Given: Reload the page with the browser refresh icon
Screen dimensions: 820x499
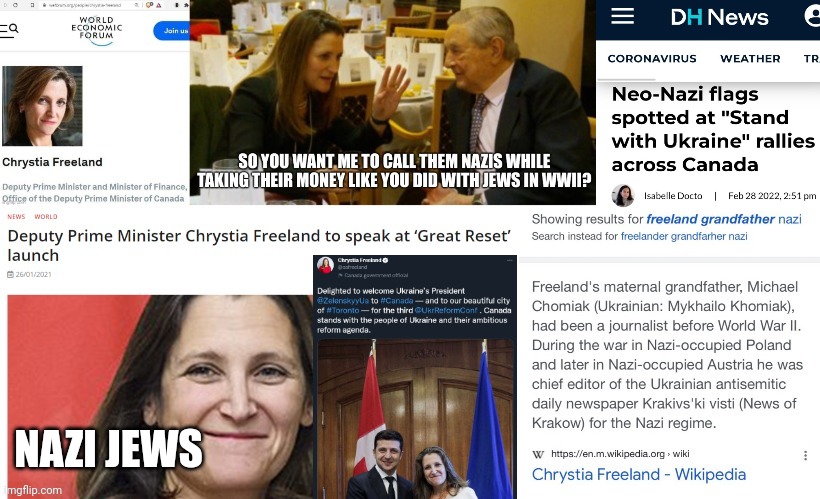Looking at the screenshot, I should click(x=15, y=5).
